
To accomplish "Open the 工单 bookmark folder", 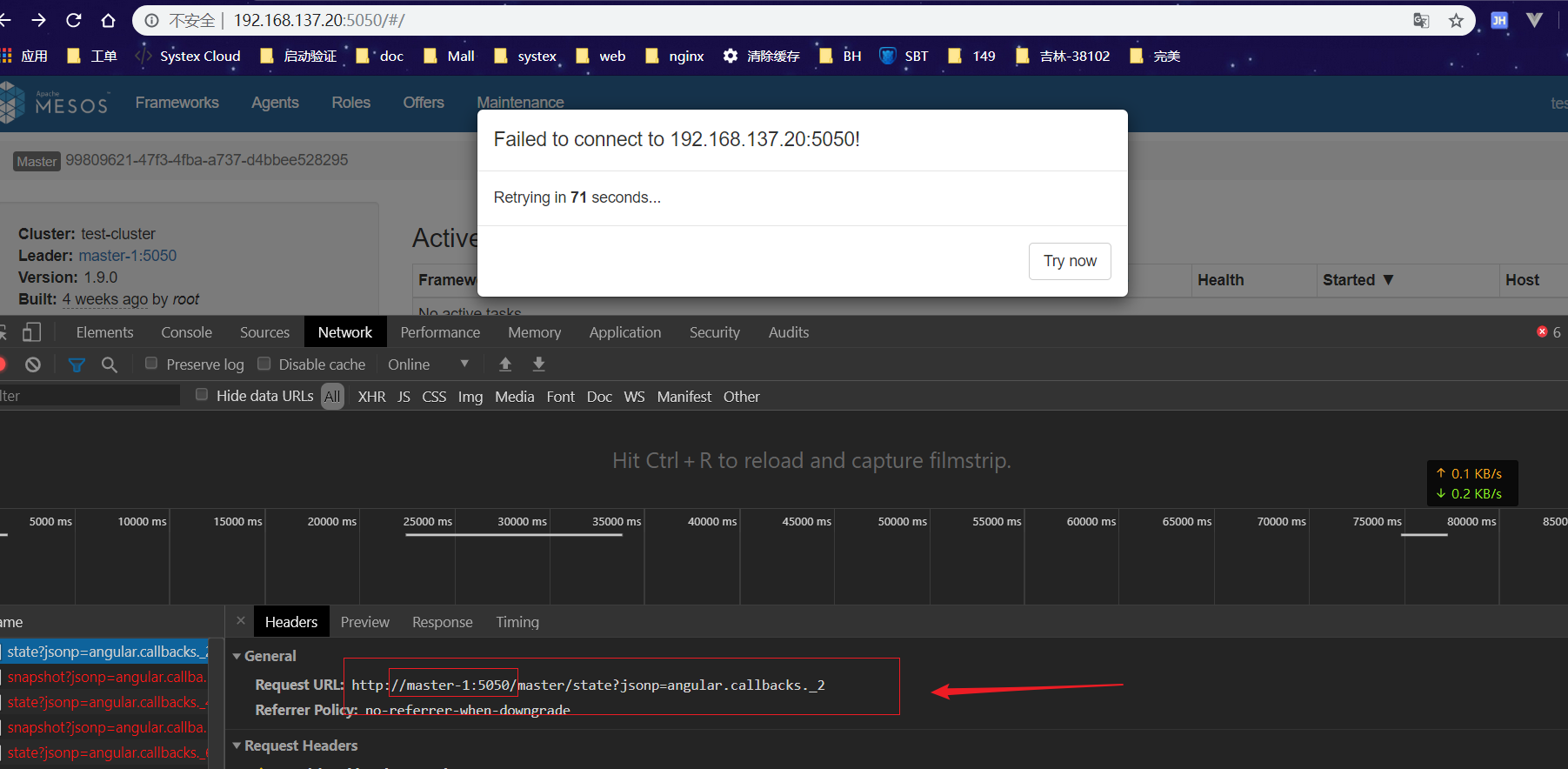I will (92, 56).
